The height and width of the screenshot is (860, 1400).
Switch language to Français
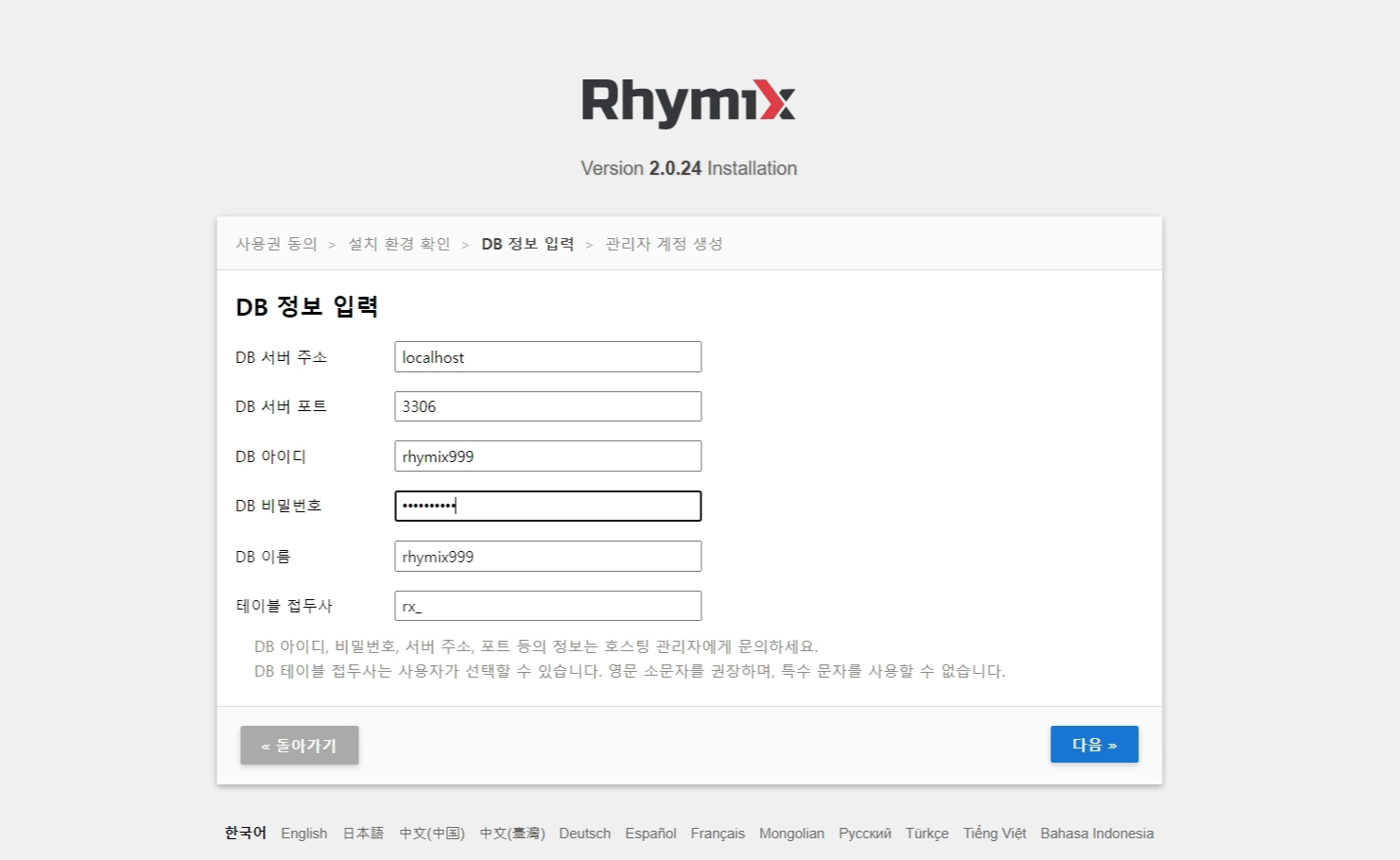(717, 834)
